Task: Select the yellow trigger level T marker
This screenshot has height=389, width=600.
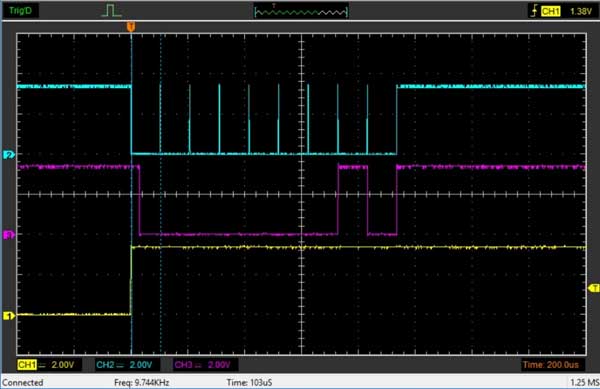Action: tap(593, 288)
